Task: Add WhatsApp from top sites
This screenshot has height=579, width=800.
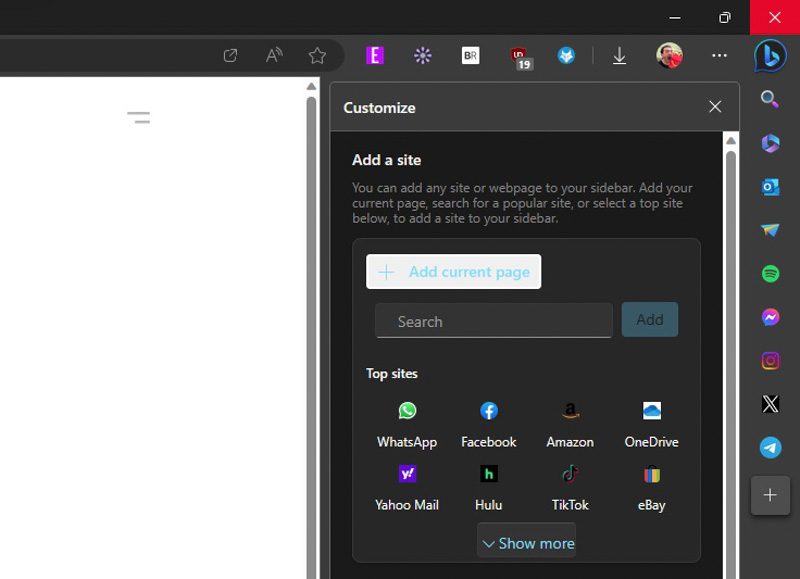Action: [x=407, y=425]
